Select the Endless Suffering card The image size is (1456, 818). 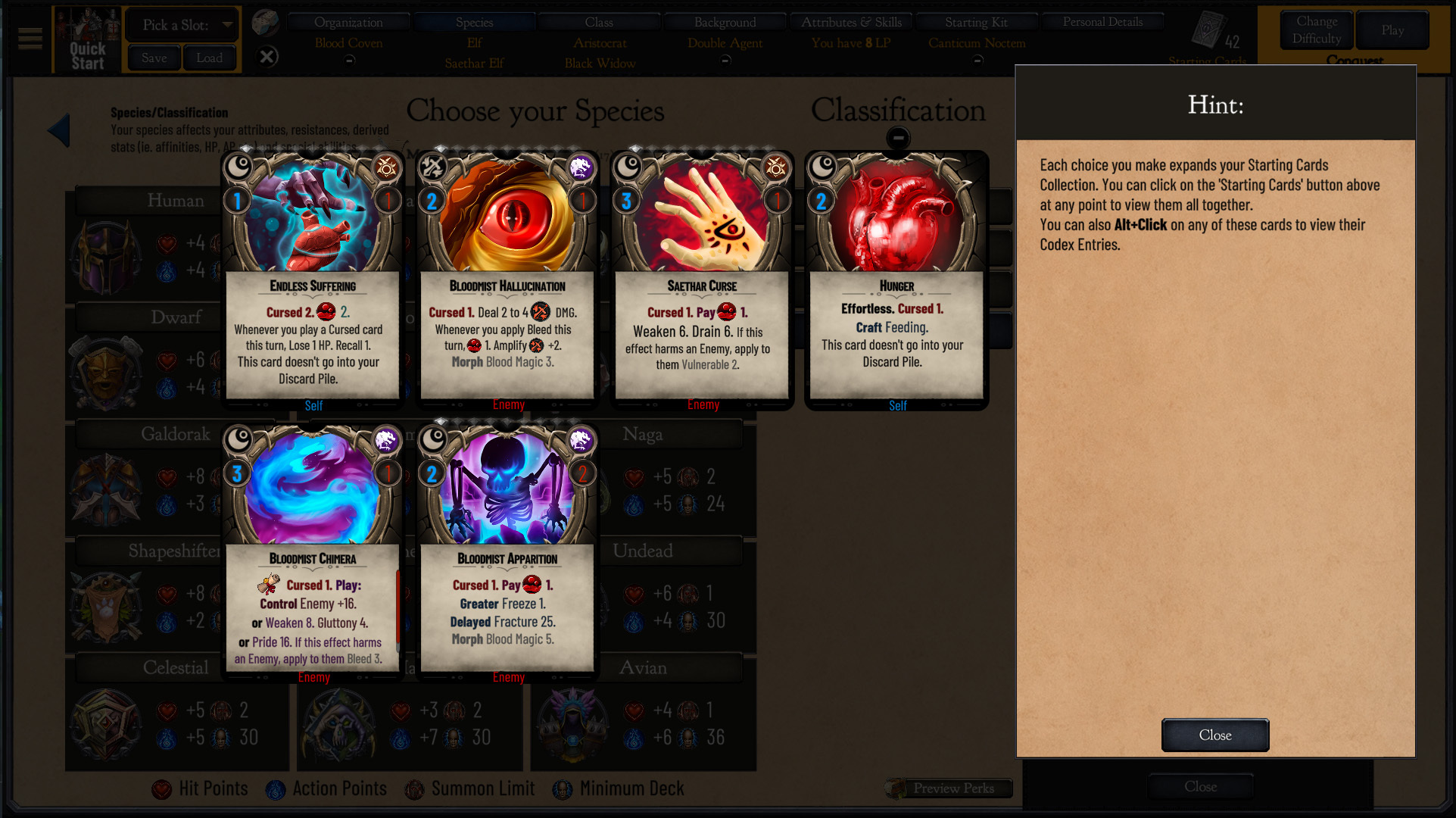point(312,278)
